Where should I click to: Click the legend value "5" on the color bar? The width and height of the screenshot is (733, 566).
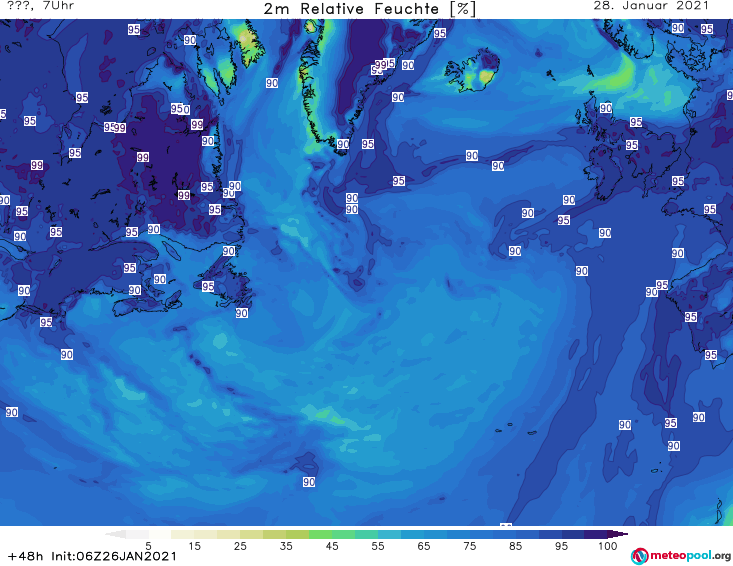pos(148,546)
